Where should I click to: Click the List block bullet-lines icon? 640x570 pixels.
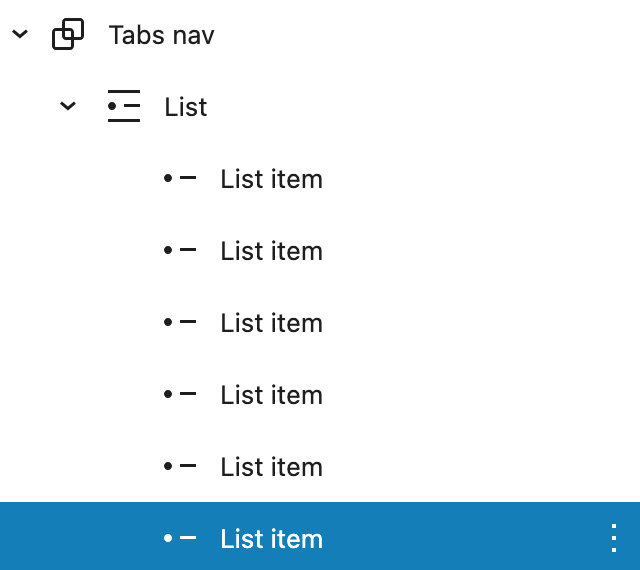click(x=124, y=106)
